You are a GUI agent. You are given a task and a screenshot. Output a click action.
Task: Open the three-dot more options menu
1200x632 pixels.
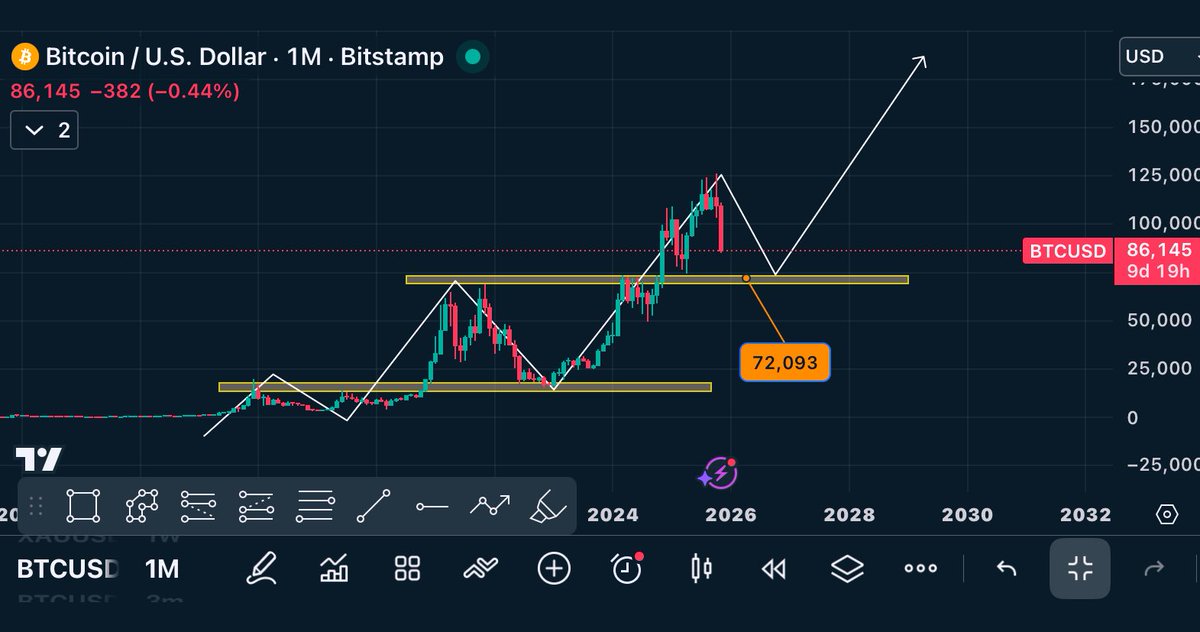919,568
